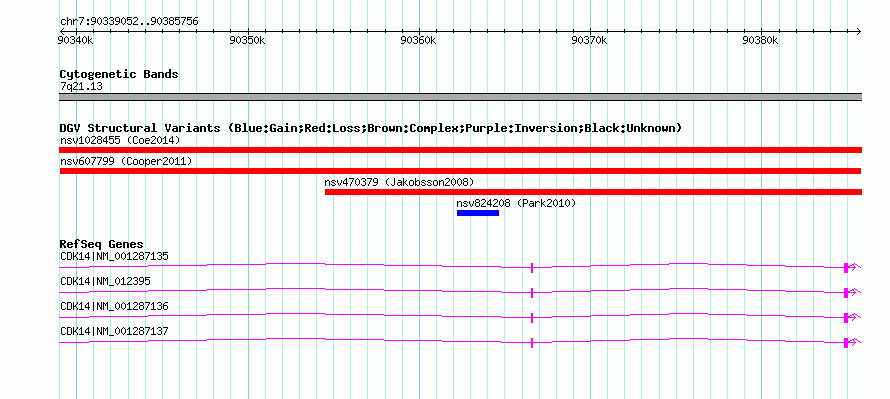Screen dimensions: 890x399
Task: Open the CDK14|NM_001287136 transcript label
Action: 114,306
